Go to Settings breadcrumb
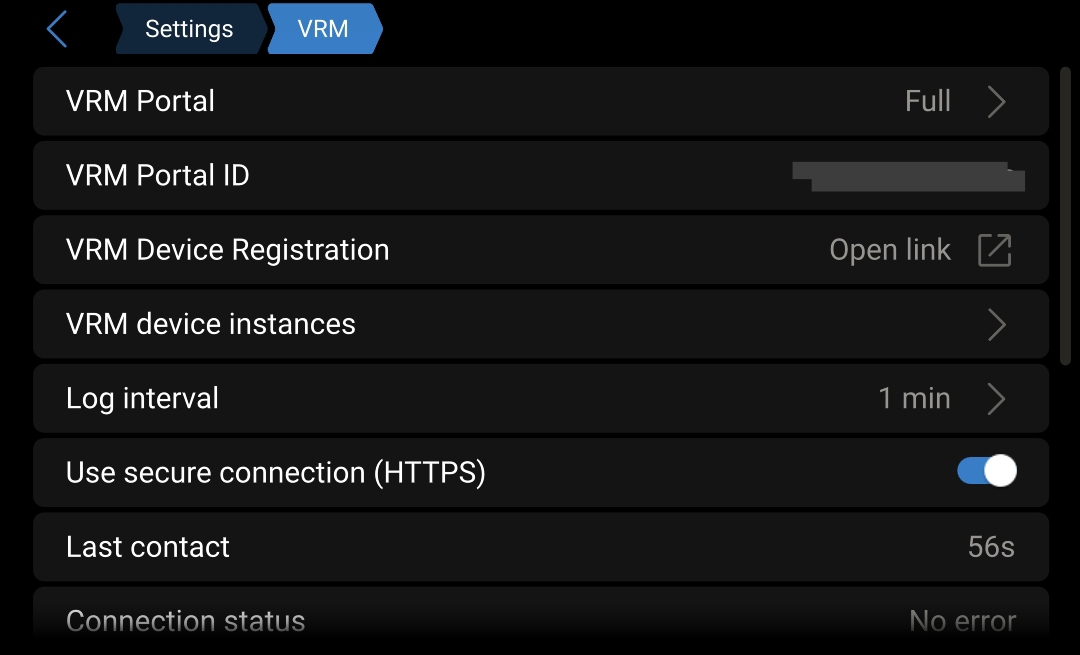The height and width of the screenshot is (655, 1080). click(x=189, y=29)
